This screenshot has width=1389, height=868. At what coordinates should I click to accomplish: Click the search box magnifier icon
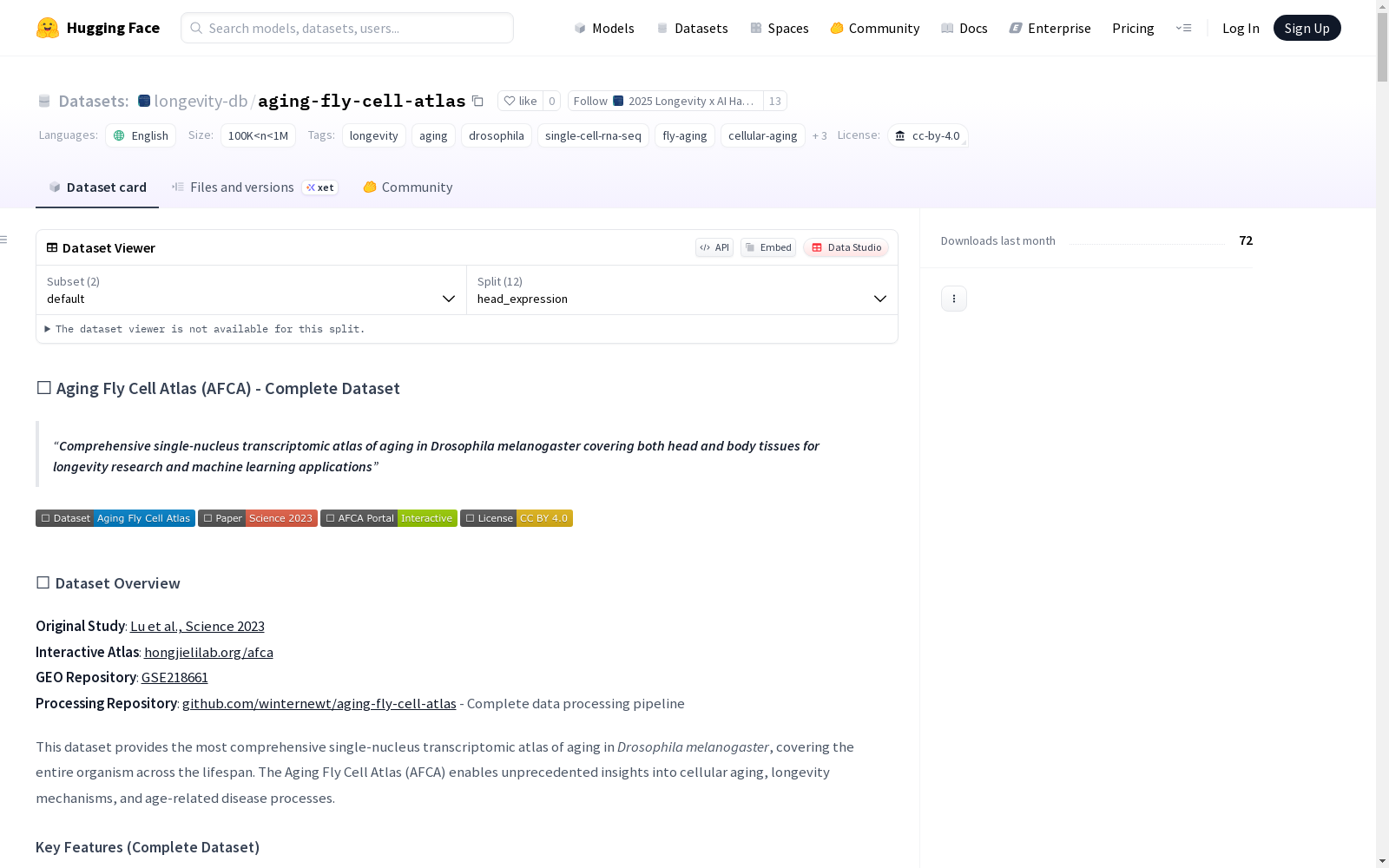pyautogui.click(x=196, y=28)
